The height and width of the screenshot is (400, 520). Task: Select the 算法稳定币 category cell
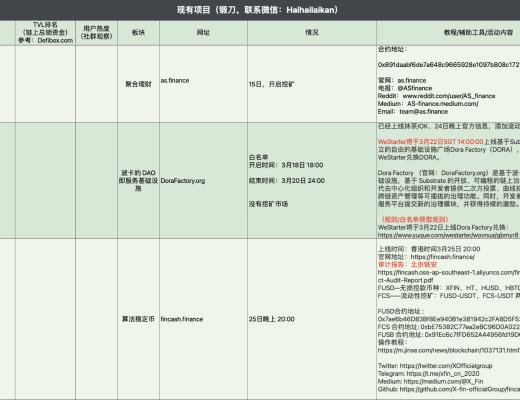[x=138, y=319]
